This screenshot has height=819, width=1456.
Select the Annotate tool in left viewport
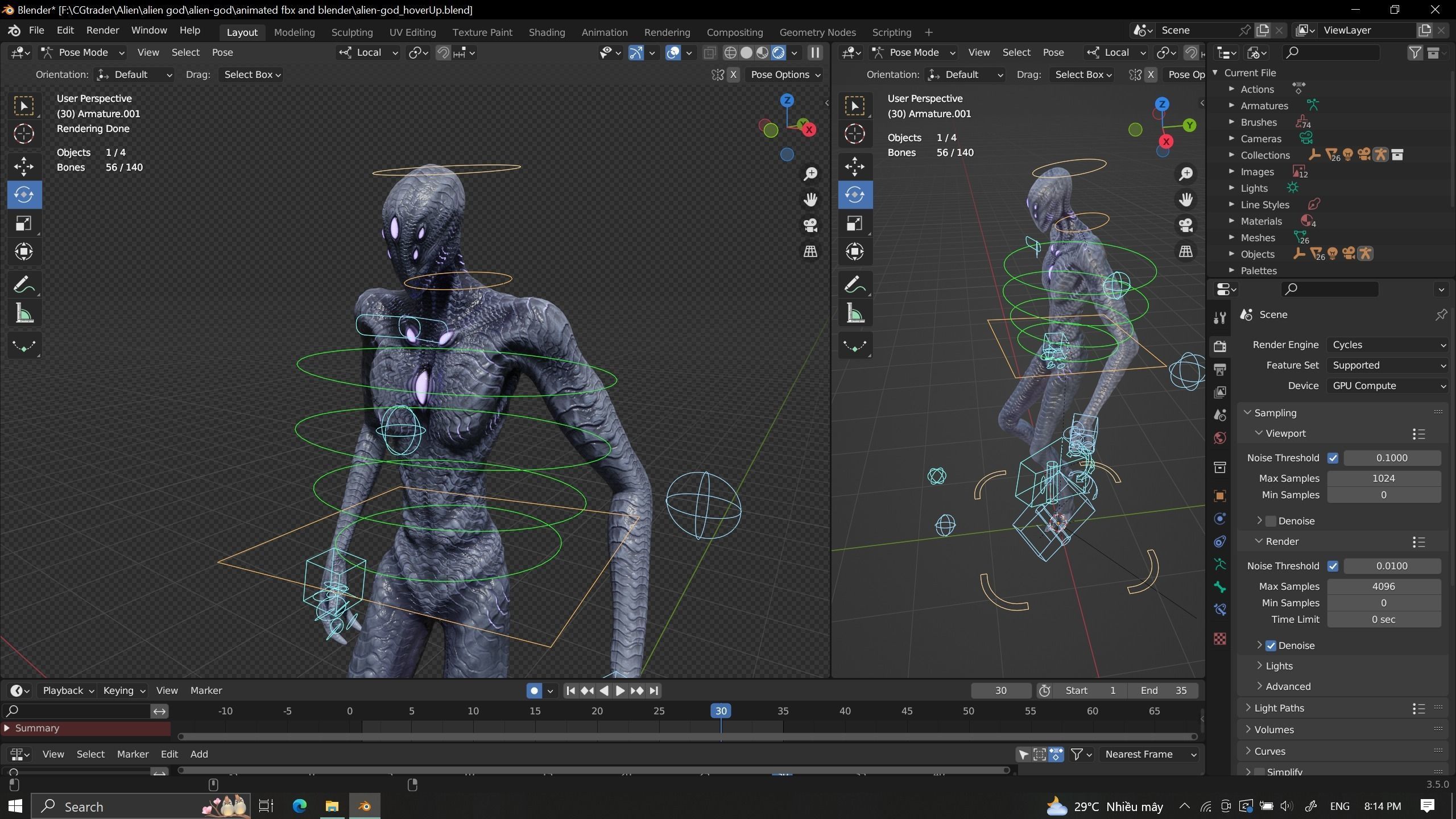coord(24,284)
